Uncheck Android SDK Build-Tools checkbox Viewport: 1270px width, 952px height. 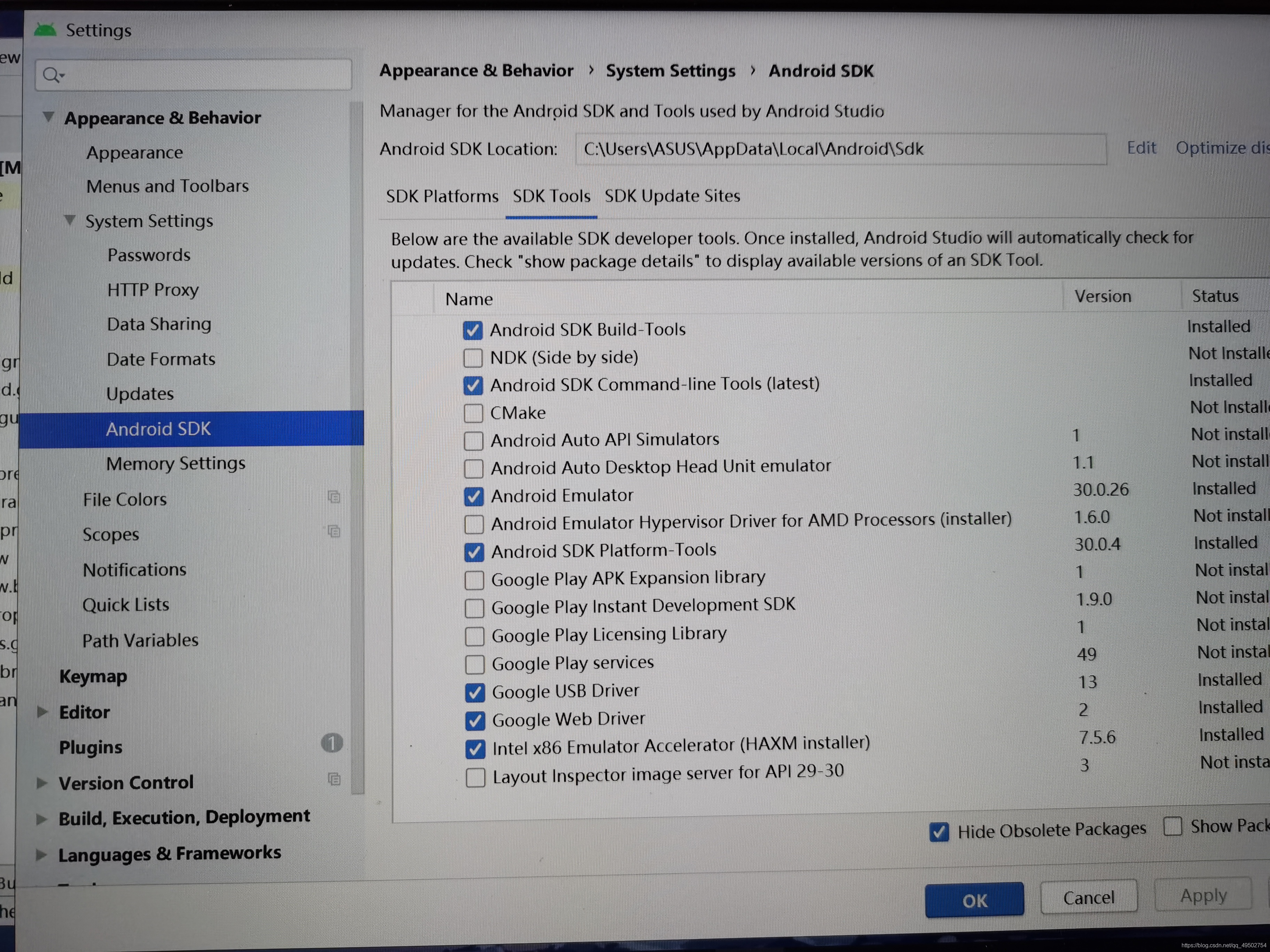tap(472, 330)
